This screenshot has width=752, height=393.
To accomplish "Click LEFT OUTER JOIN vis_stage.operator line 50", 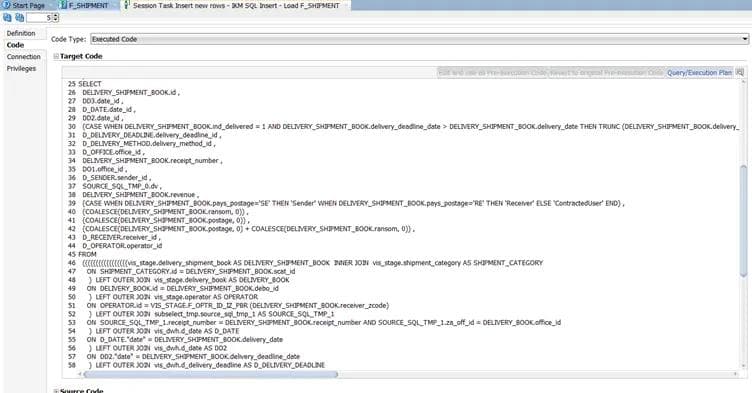I will [x=173, y=297].
